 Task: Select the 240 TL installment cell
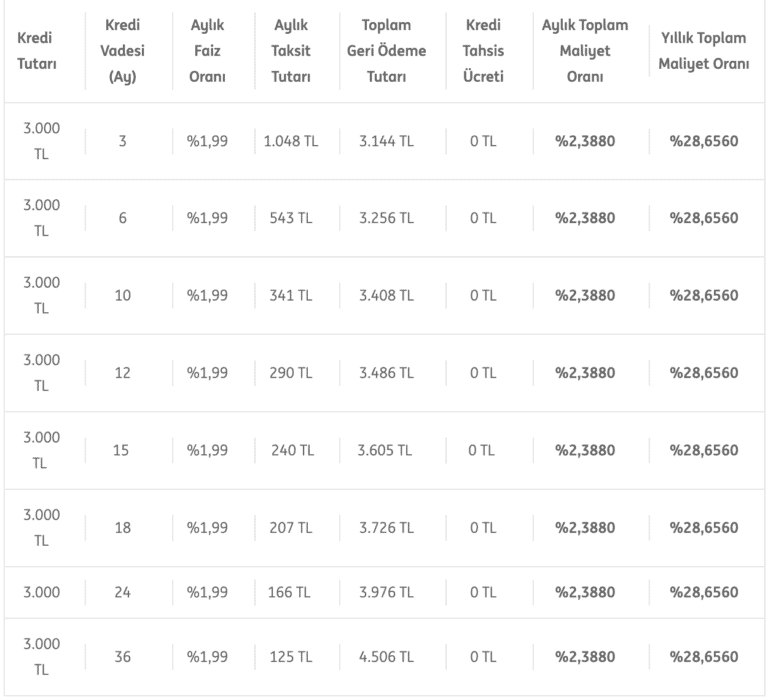290,450
